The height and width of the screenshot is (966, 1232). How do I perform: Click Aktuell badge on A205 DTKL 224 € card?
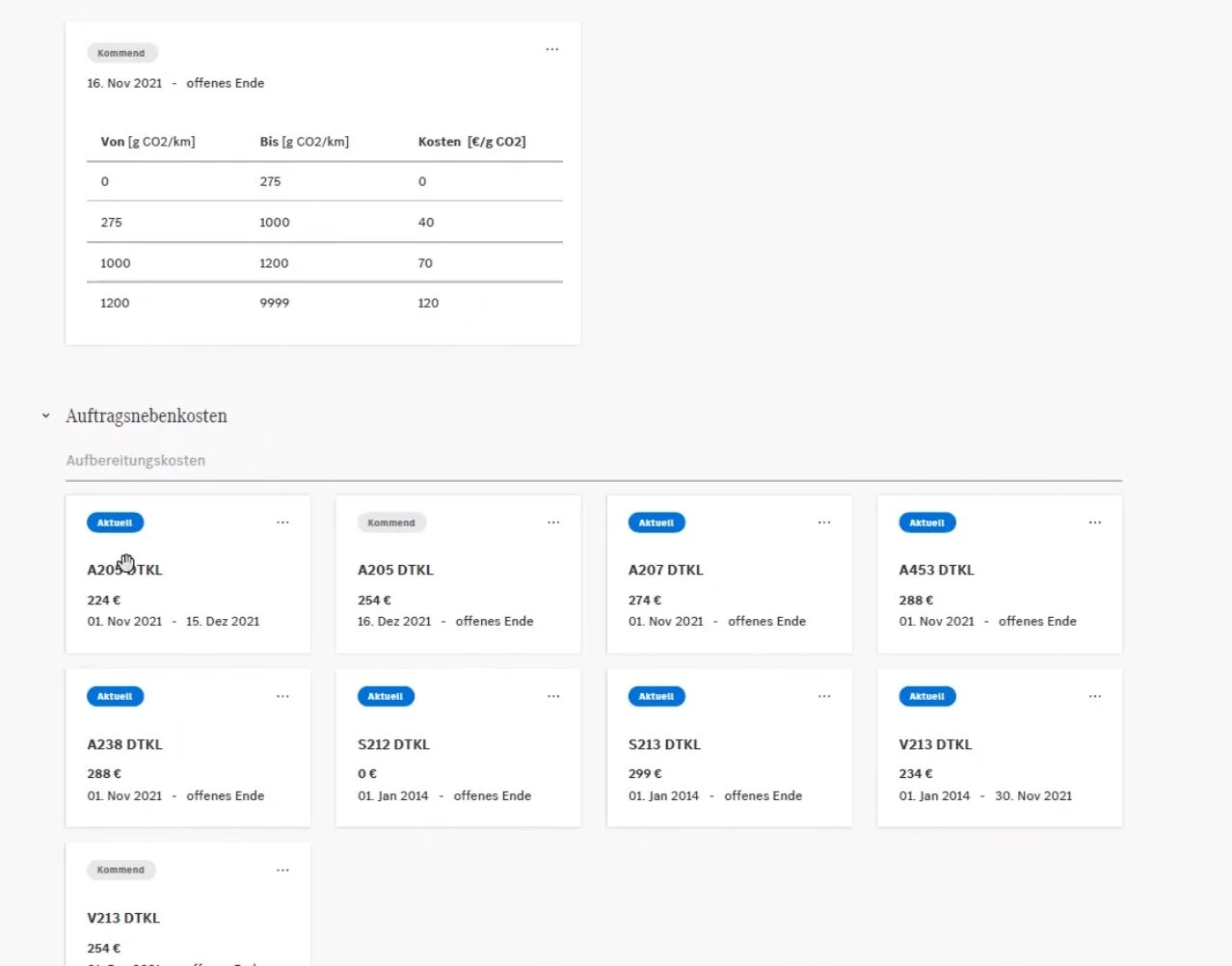click(115, 523)
